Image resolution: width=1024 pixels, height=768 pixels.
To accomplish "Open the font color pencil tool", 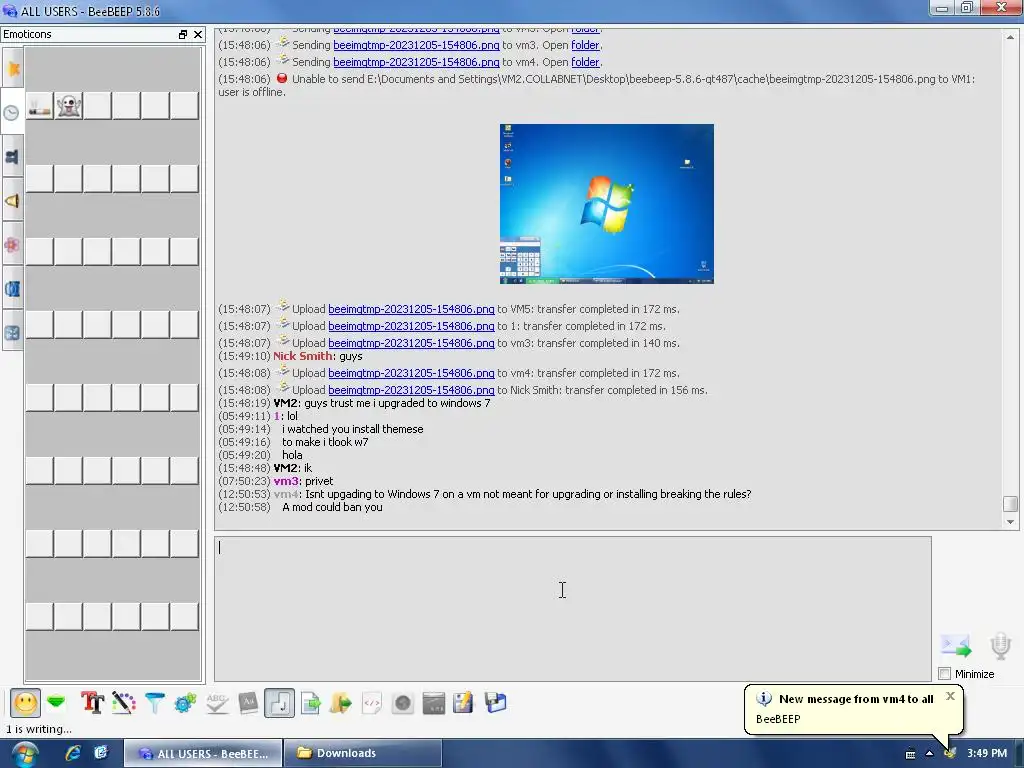I will (x=123, y=703).
